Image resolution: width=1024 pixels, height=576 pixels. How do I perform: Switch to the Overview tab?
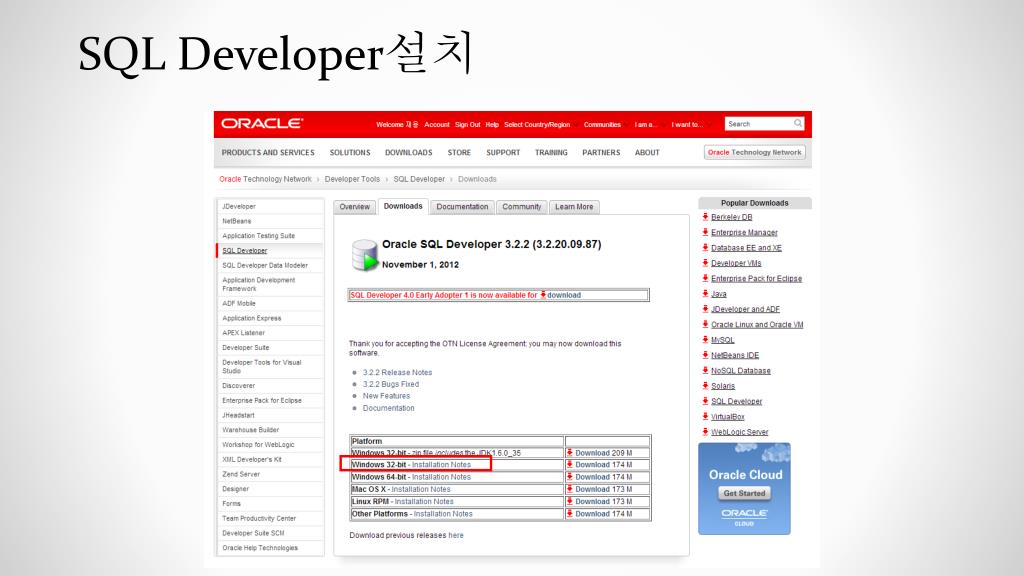[x=355, y=207]
